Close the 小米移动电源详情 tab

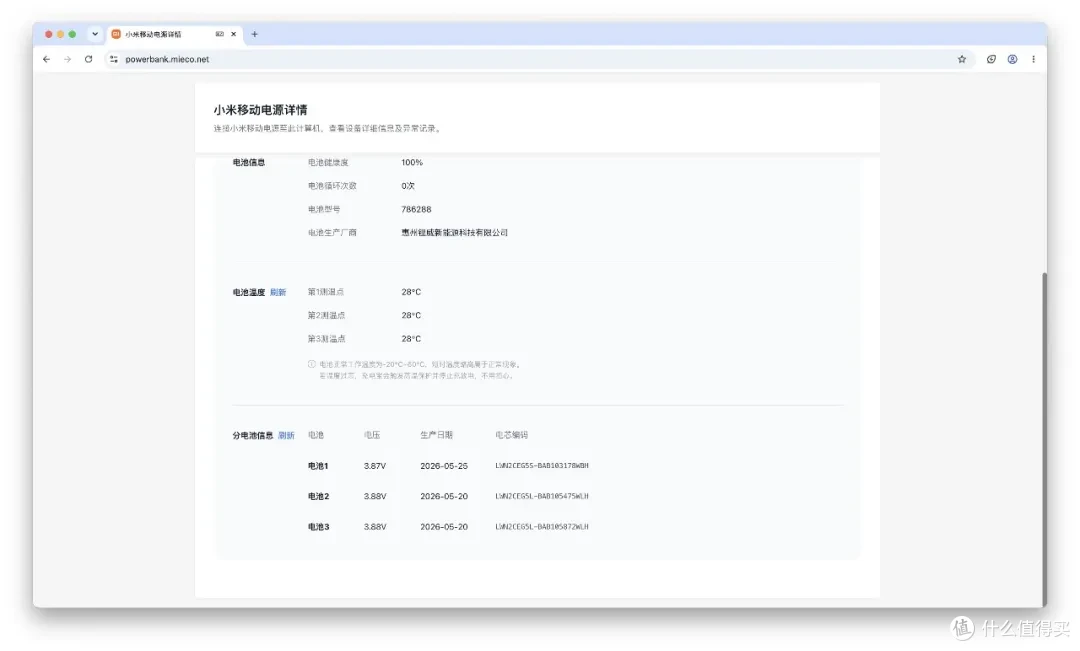233,34
